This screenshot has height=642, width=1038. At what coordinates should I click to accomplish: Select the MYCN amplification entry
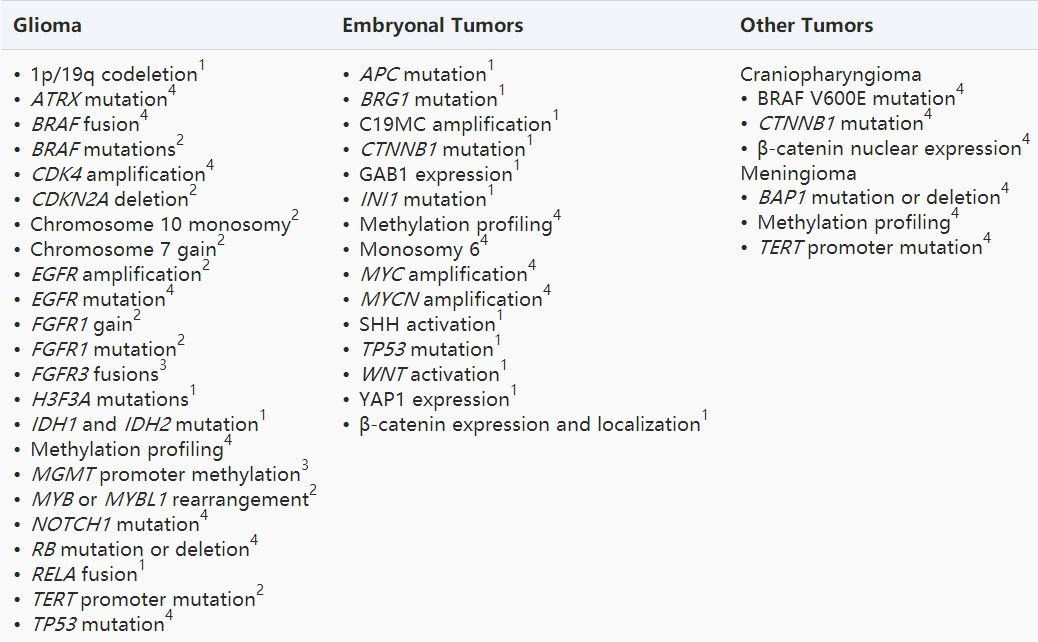[x=450, y=300]
